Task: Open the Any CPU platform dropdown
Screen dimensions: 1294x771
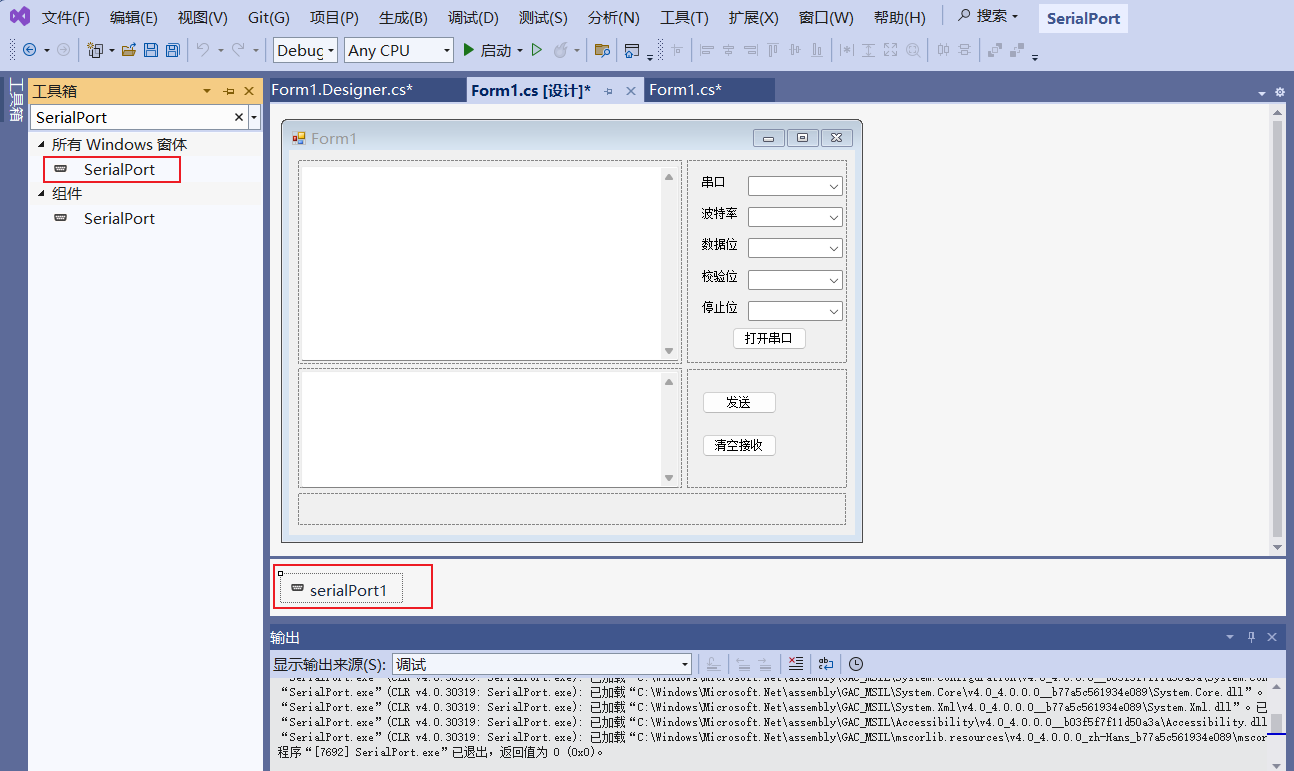Action: pos(399,50)
